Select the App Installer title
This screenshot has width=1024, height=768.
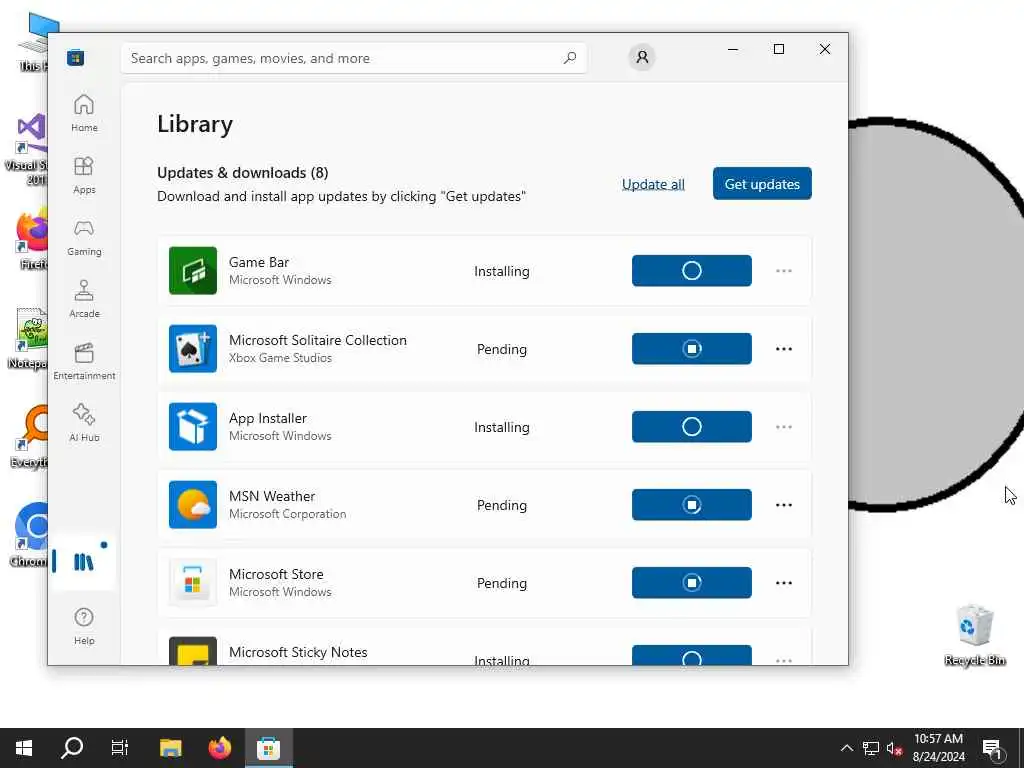click(268, 418)
